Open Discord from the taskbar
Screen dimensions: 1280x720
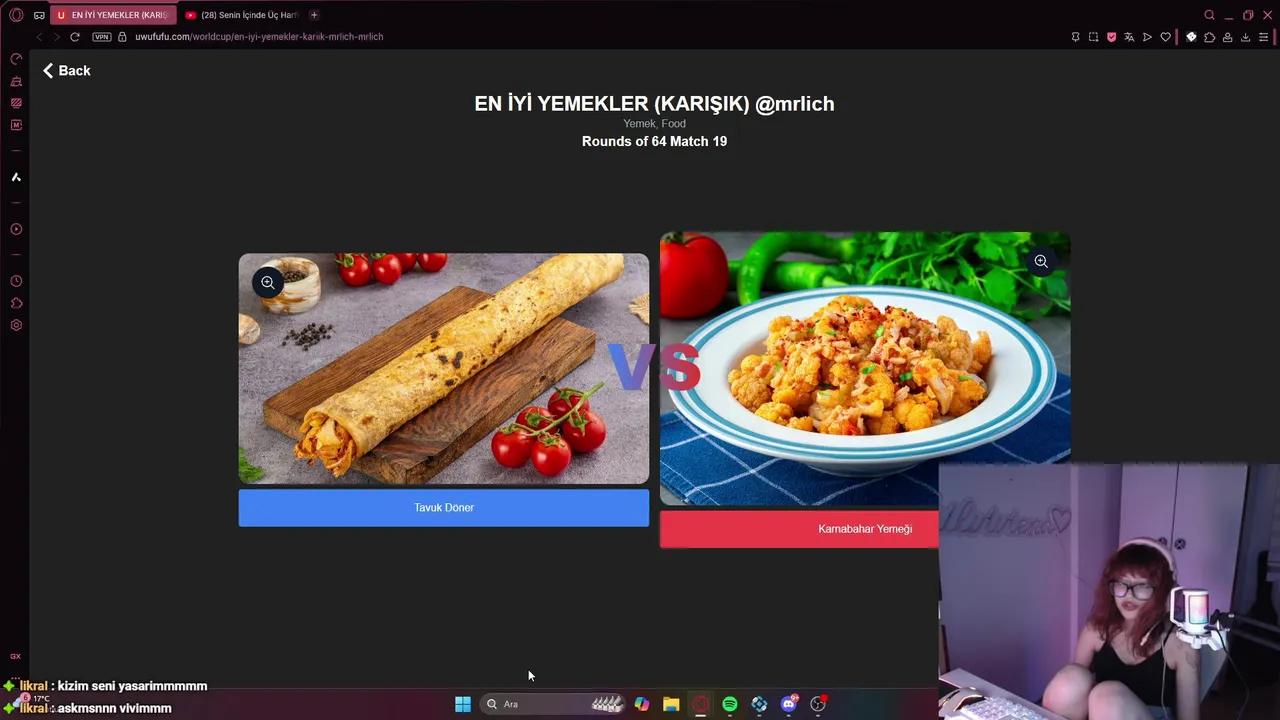(x=789, y=704)
